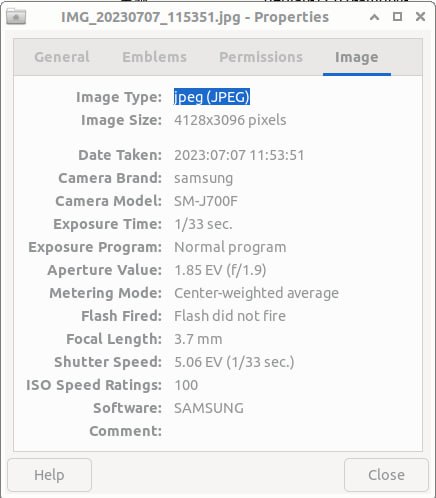Click the Camera Brand value samsung
This screenshot has width=436, height=498.
point(203,178)
